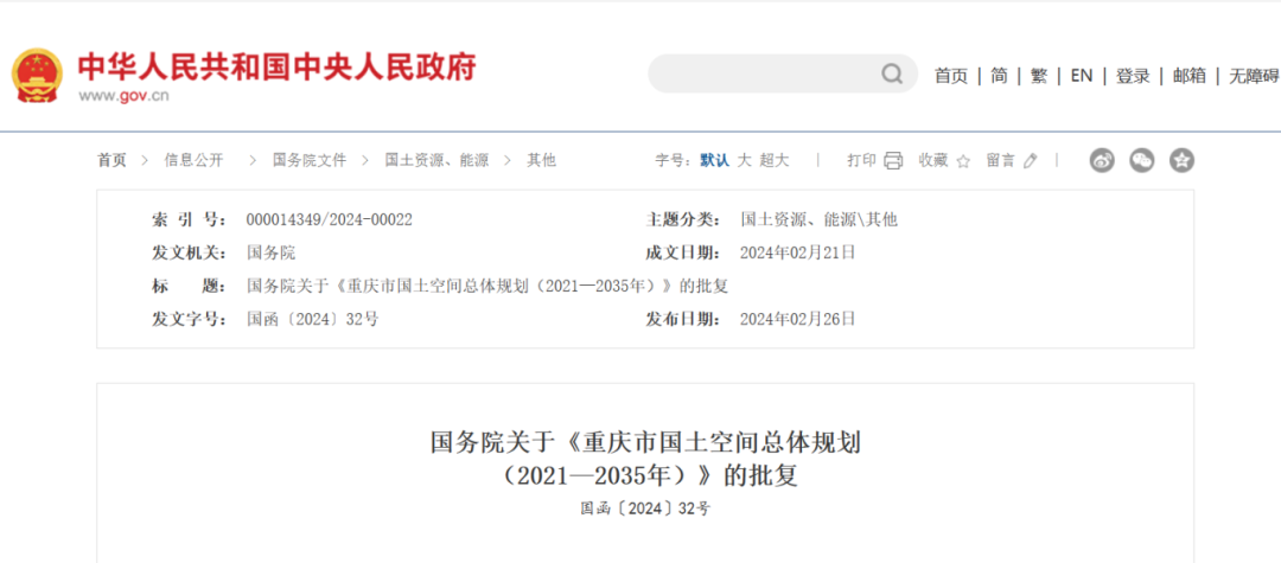This screenshot has height=564, width=1281.
Task: Open 信息公开 breadcrumb link
Action: [x=194, y=160]
